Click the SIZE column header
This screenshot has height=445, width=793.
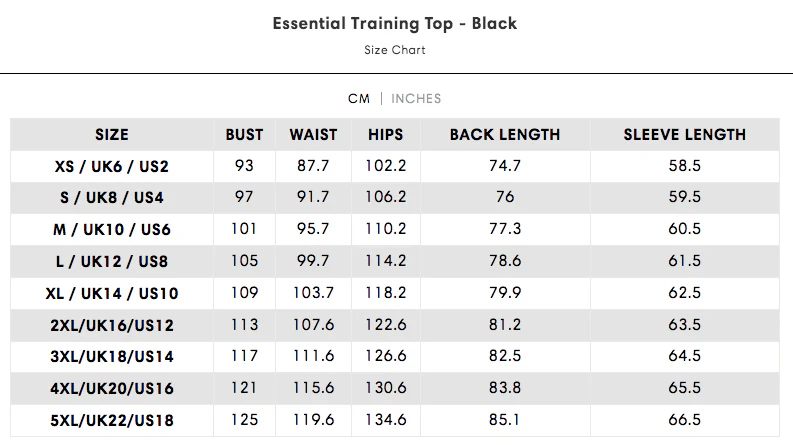click(x=112, y=134)
